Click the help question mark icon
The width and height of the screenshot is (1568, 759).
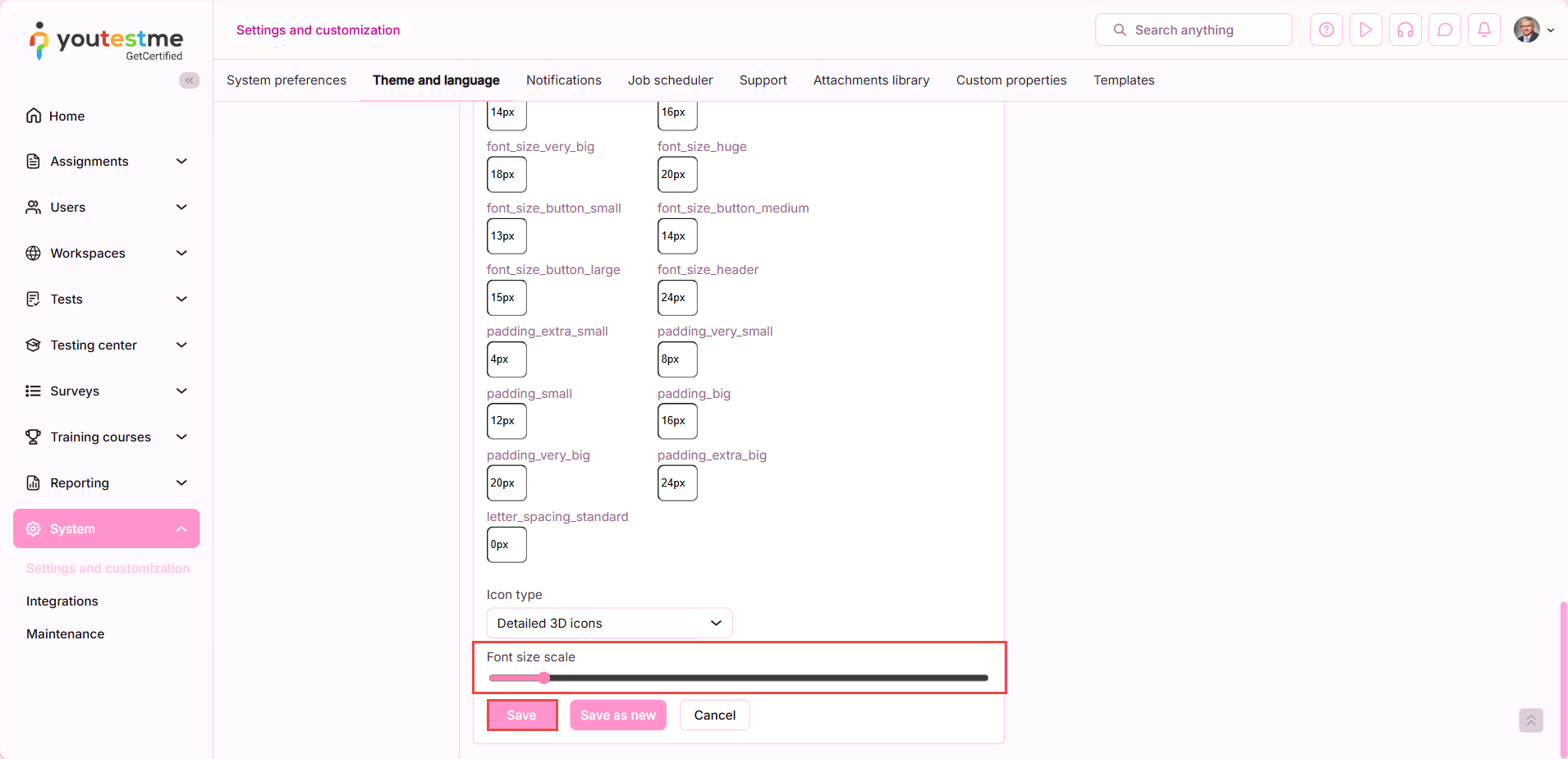click(1326, 30)
